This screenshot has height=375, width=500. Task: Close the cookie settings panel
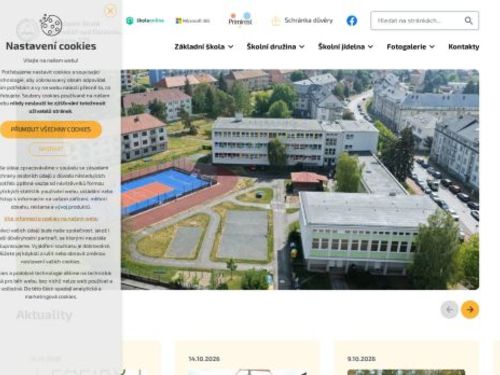coord(110,11)
